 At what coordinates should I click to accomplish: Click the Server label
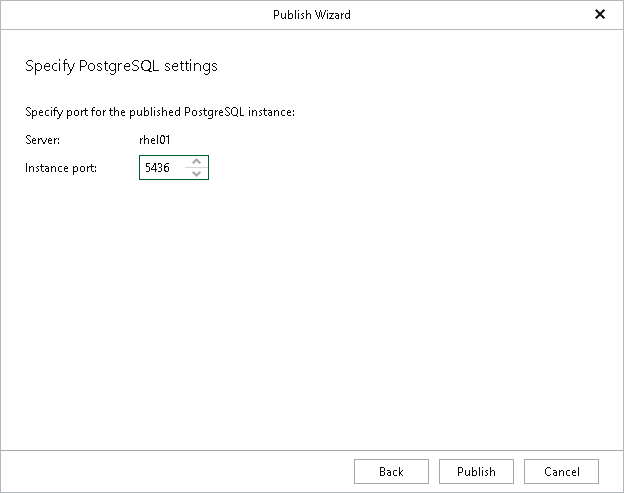(42, 140)
